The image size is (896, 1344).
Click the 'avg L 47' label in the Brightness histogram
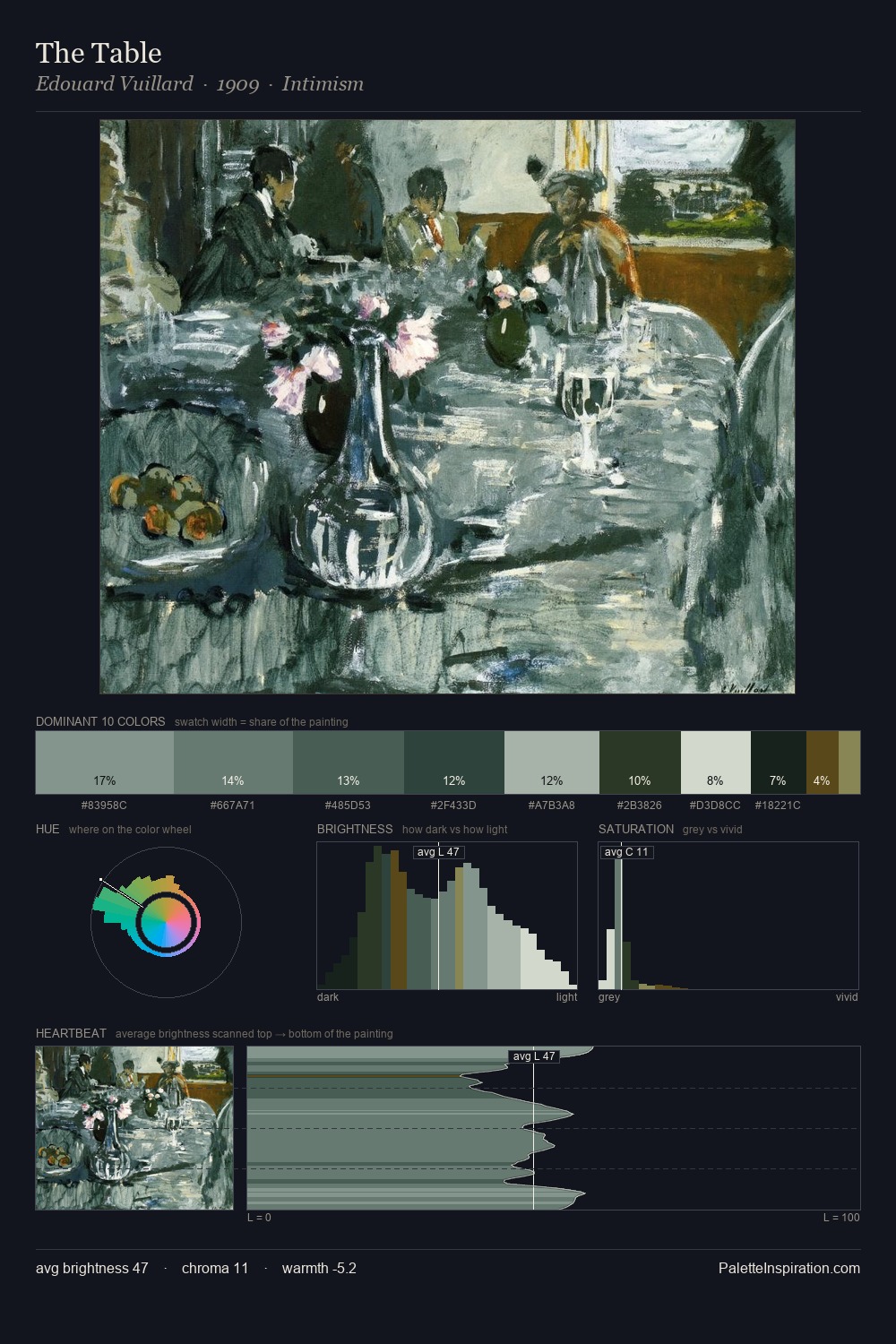tap(438, 852)
